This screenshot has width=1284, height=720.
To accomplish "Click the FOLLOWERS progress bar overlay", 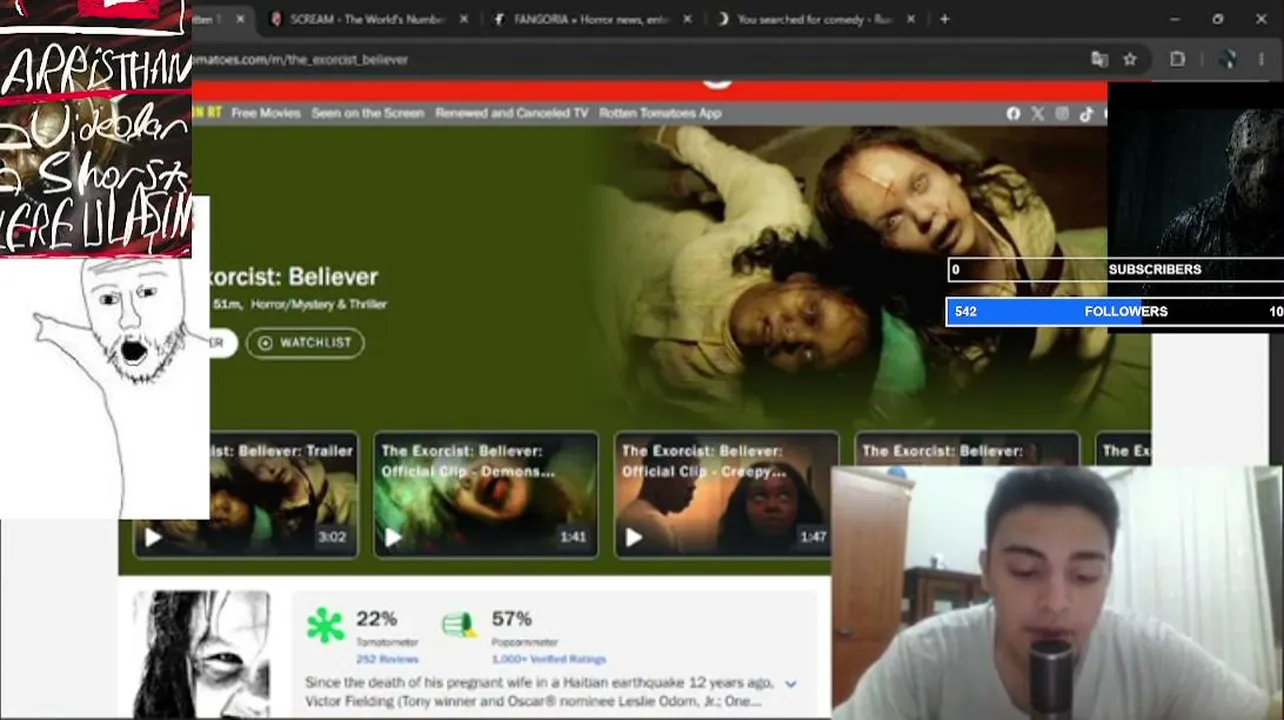I will point(1115,311).
